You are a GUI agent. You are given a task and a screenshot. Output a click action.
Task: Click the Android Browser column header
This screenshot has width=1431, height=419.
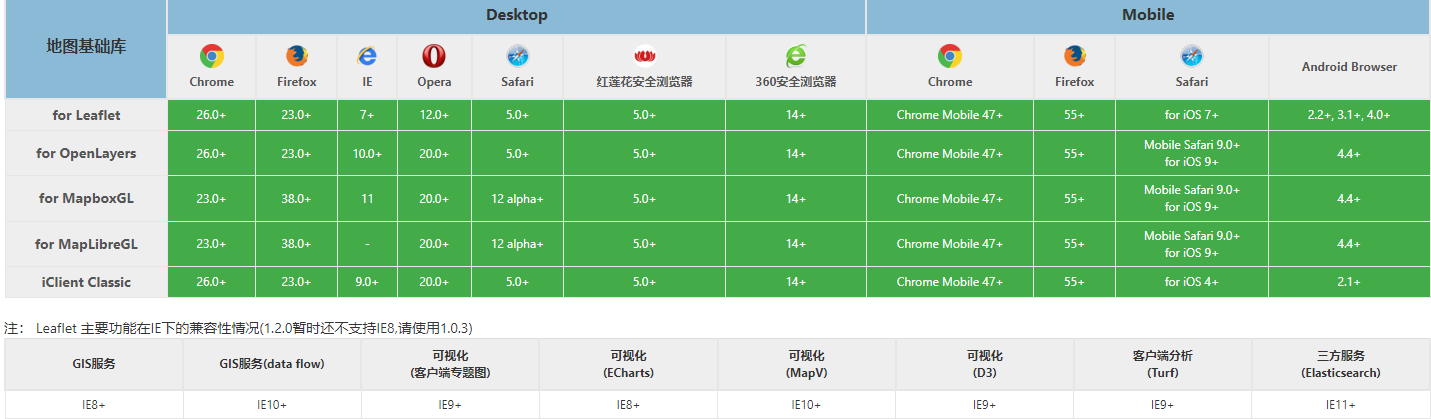(1349, 67)
